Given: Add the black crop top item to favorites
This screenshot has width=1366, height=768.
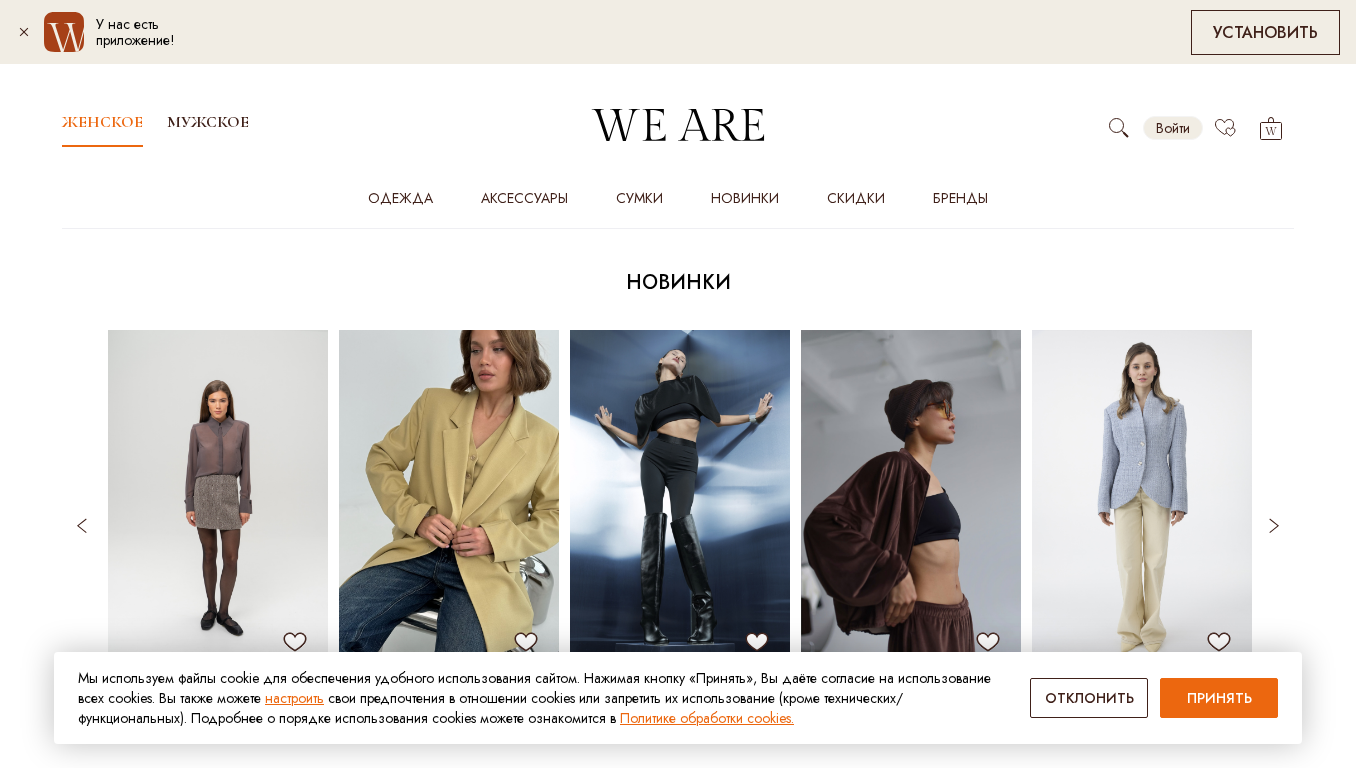Looking at the screenshot, I should 757,642.
